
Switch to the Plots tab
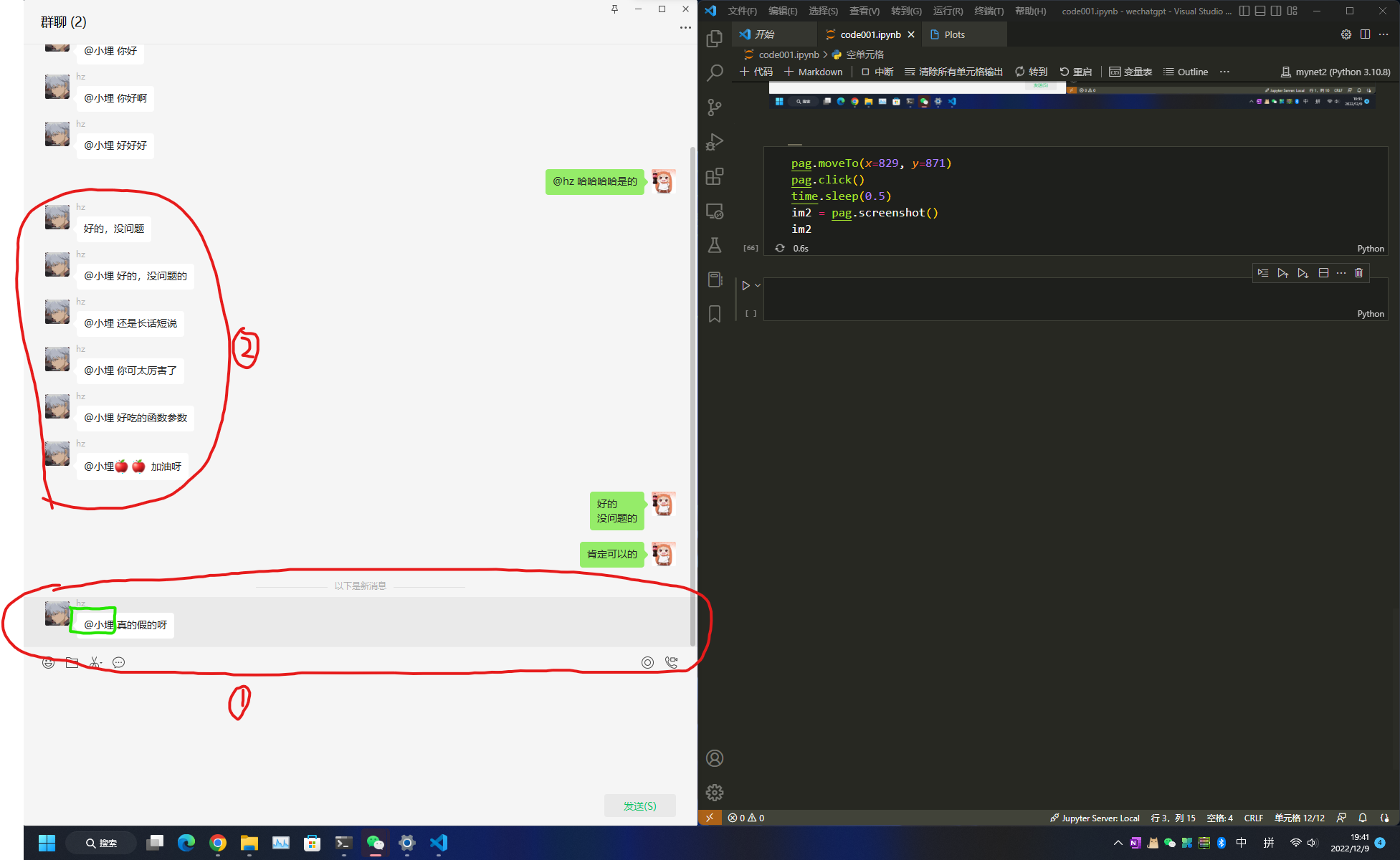tap(953, 34)
